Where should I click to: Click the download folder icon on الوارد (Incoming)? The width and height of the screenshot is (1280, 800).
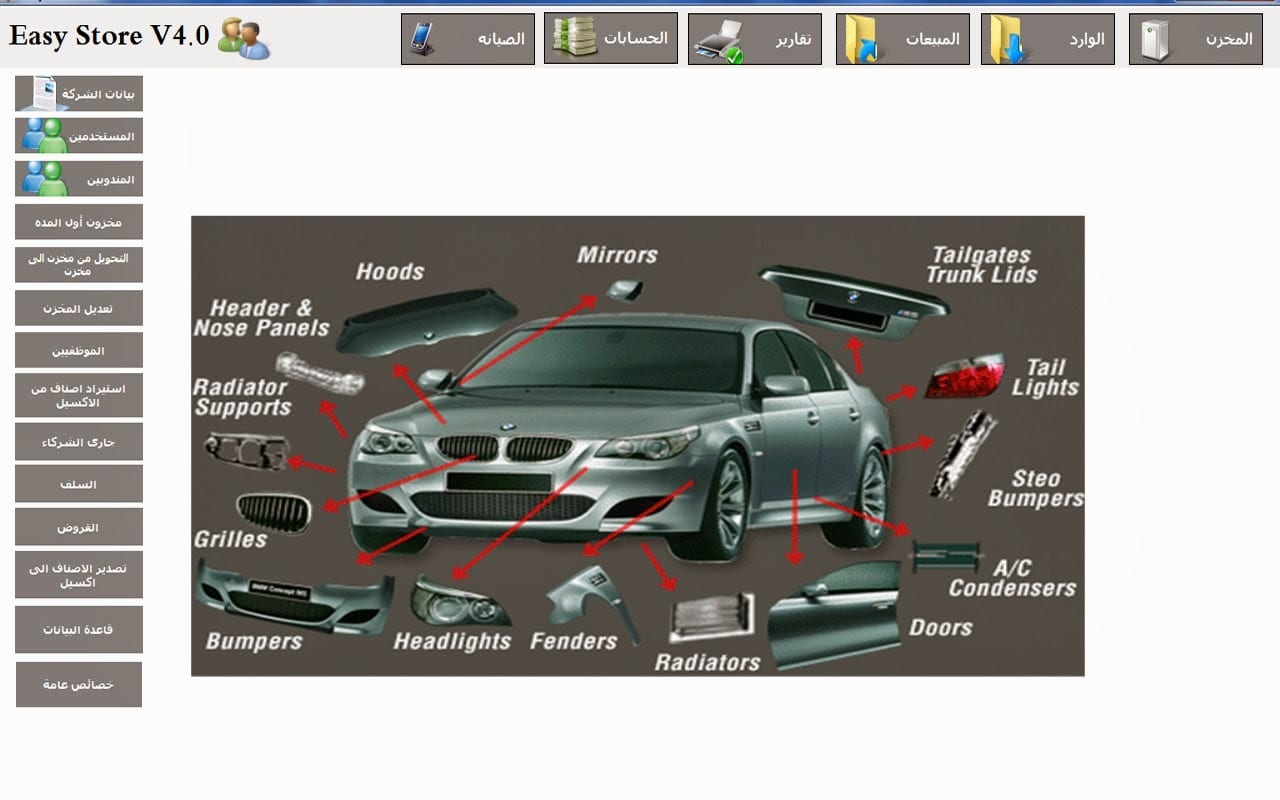[1006, 40]
